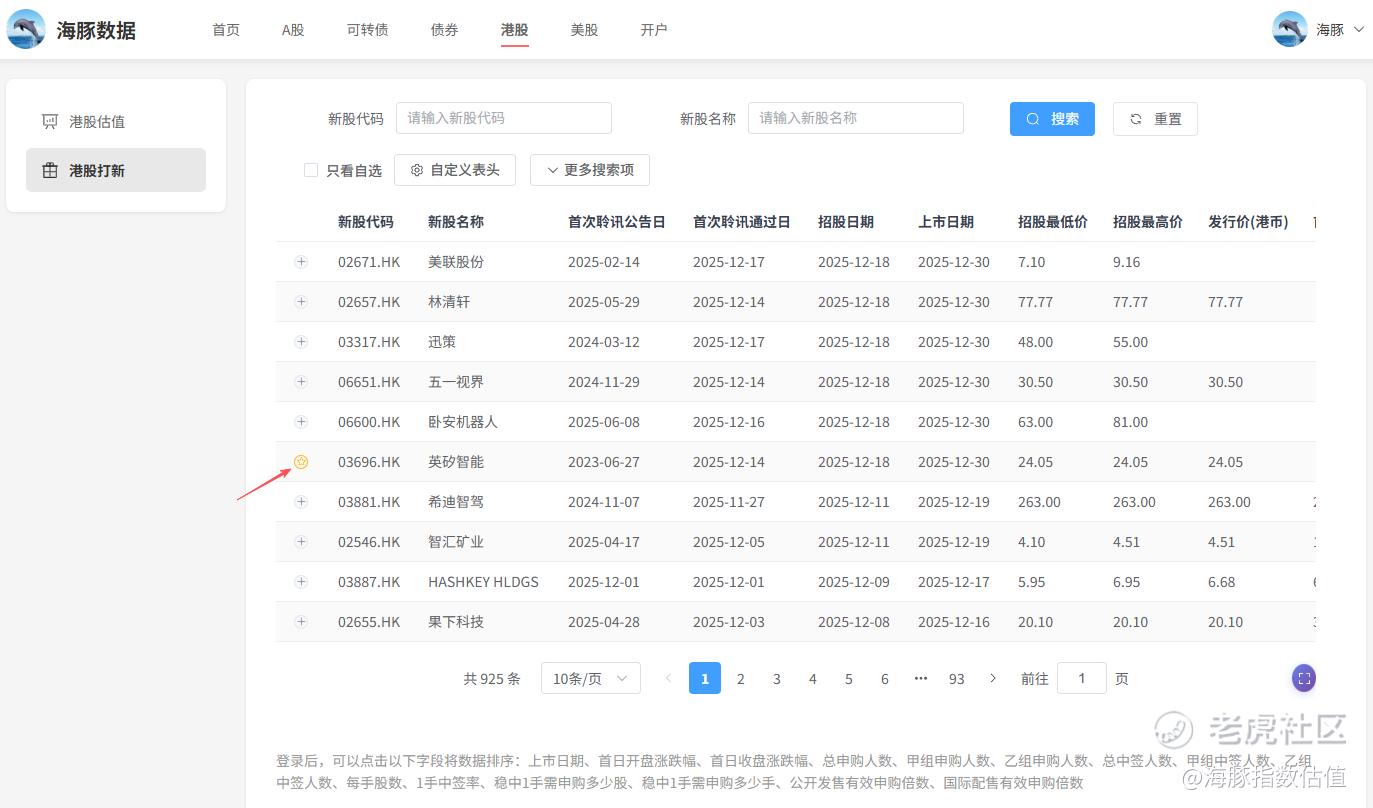Click the star icon beside 03696.HK
Screen dimensions: 1373x808
coord(301,462)
